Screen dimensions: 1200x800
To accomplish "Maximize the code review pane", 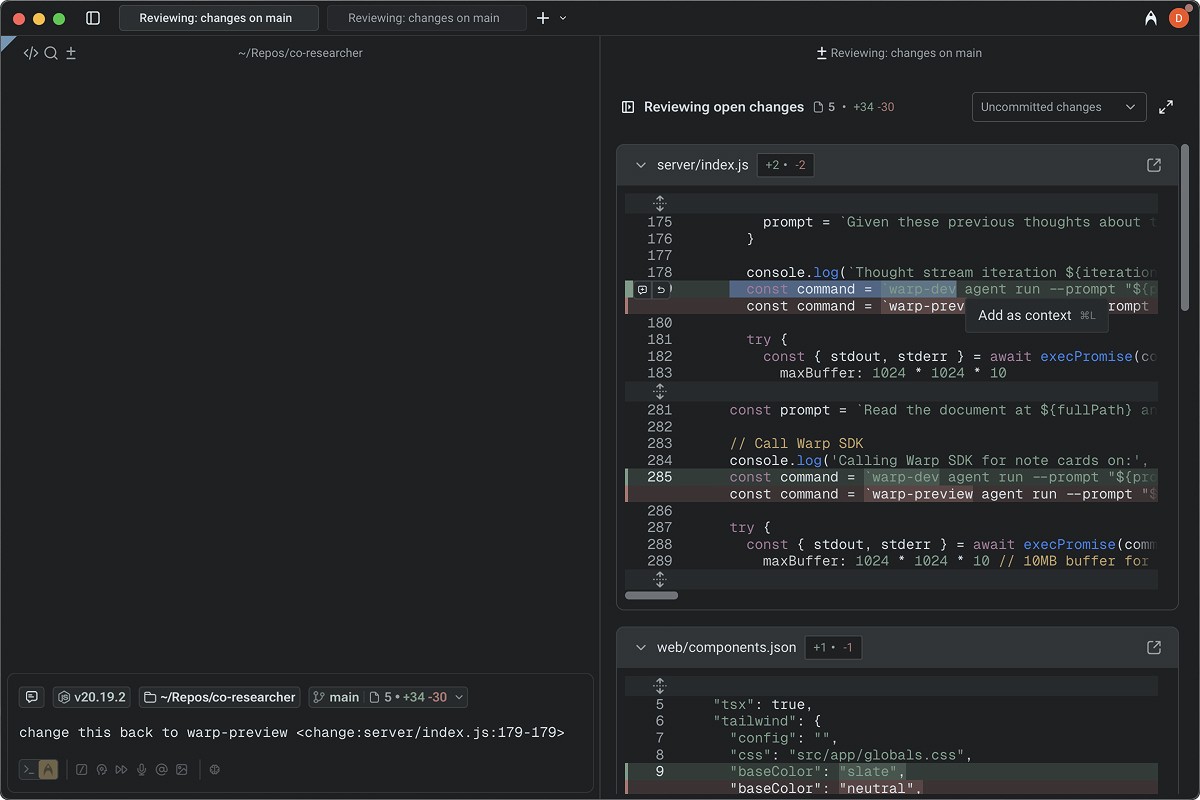I will click(x=1166, y=107).
